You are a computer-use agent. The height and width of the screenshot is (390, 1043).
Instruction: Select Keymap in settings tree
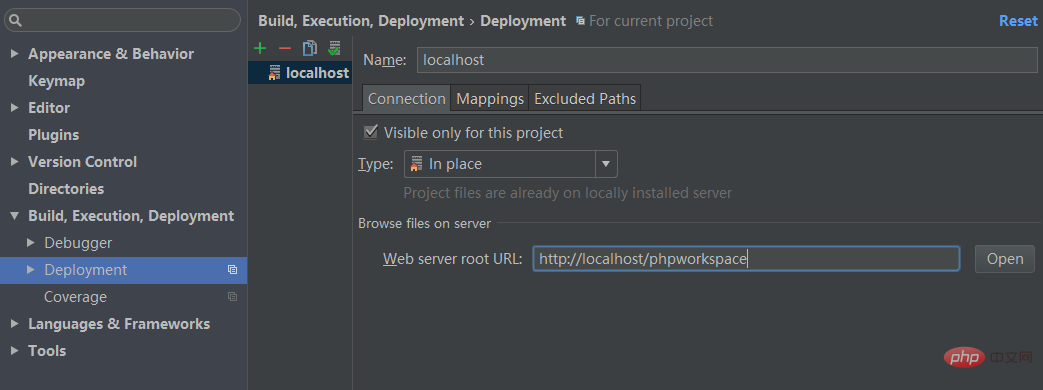(57, 81)
